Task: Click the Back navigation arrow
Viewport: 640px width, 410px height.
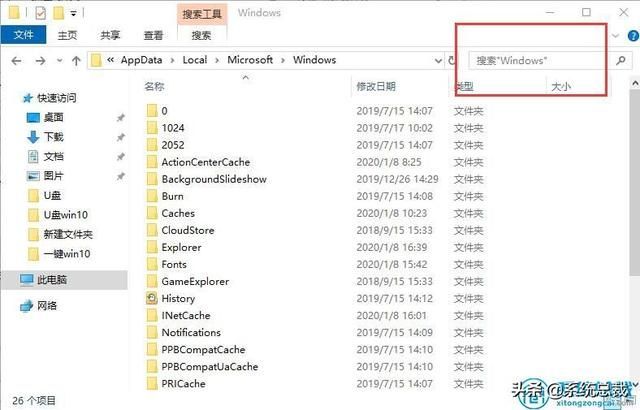Action: [x=16, y=61]
